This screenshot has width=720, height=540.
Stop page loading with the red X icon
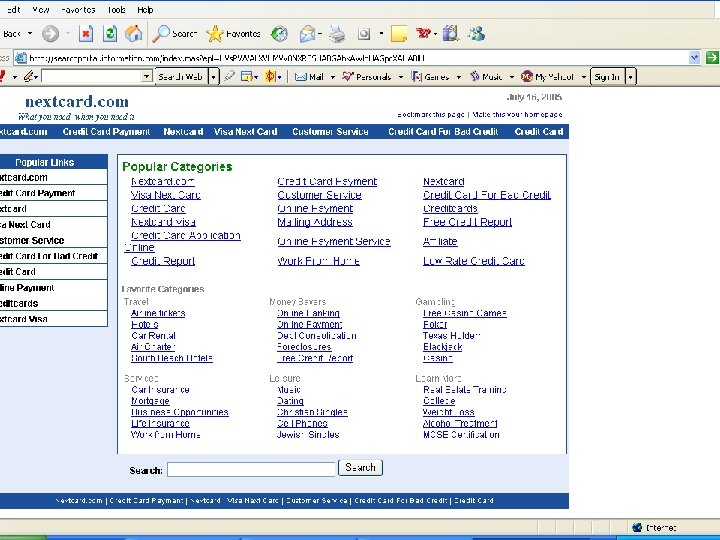(86, 34)
